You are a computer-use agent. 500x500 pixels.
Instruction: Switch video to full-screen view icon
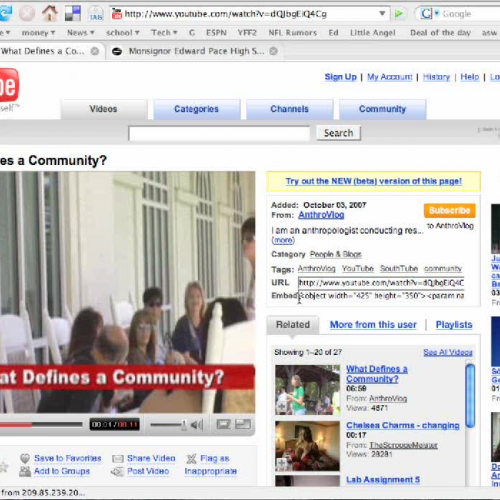click(243, 424)
